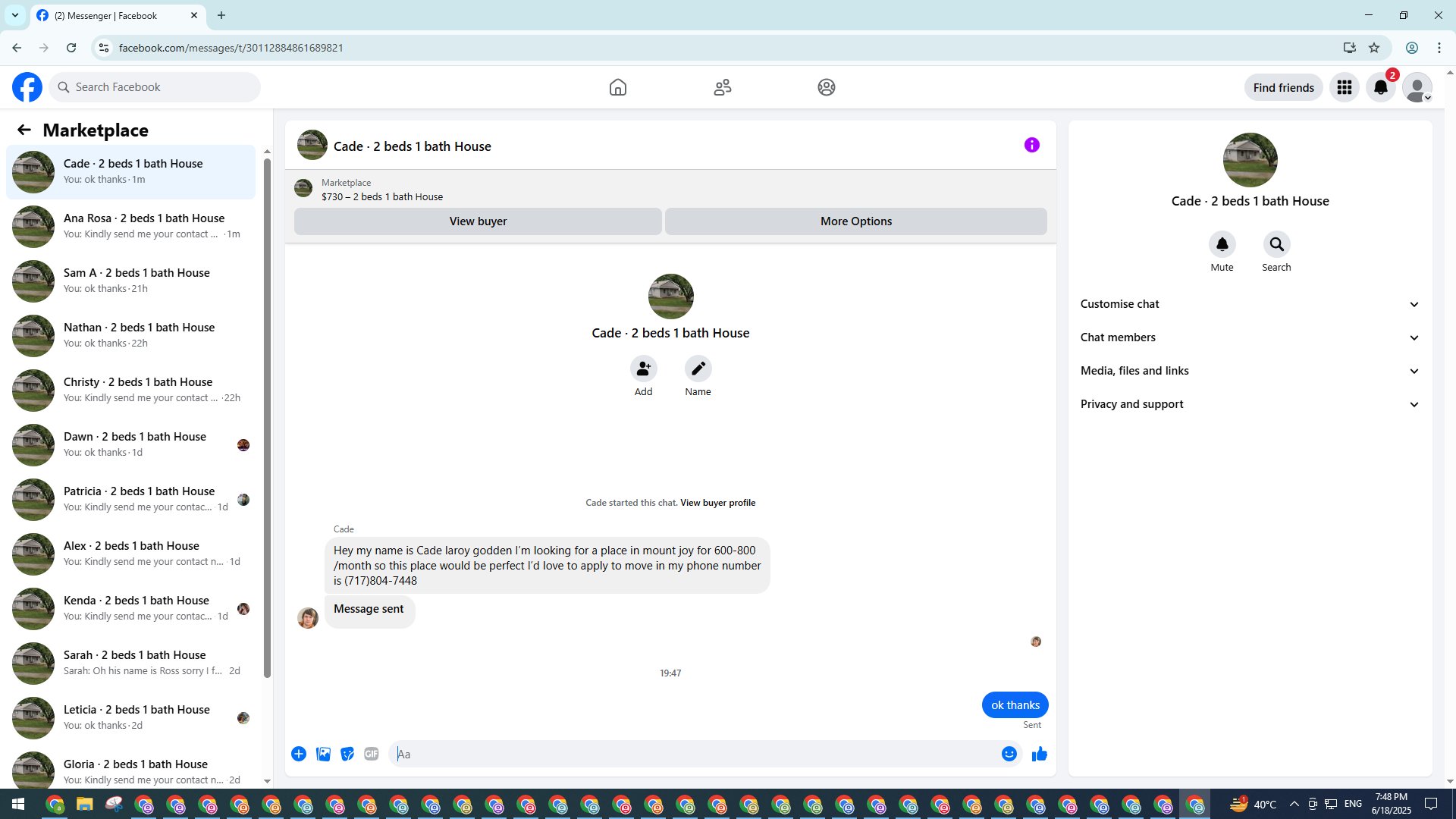This screenshot has height=819, width=1456.
Task: Click Cade's message about Mount Joy
Action: point(548,566)
